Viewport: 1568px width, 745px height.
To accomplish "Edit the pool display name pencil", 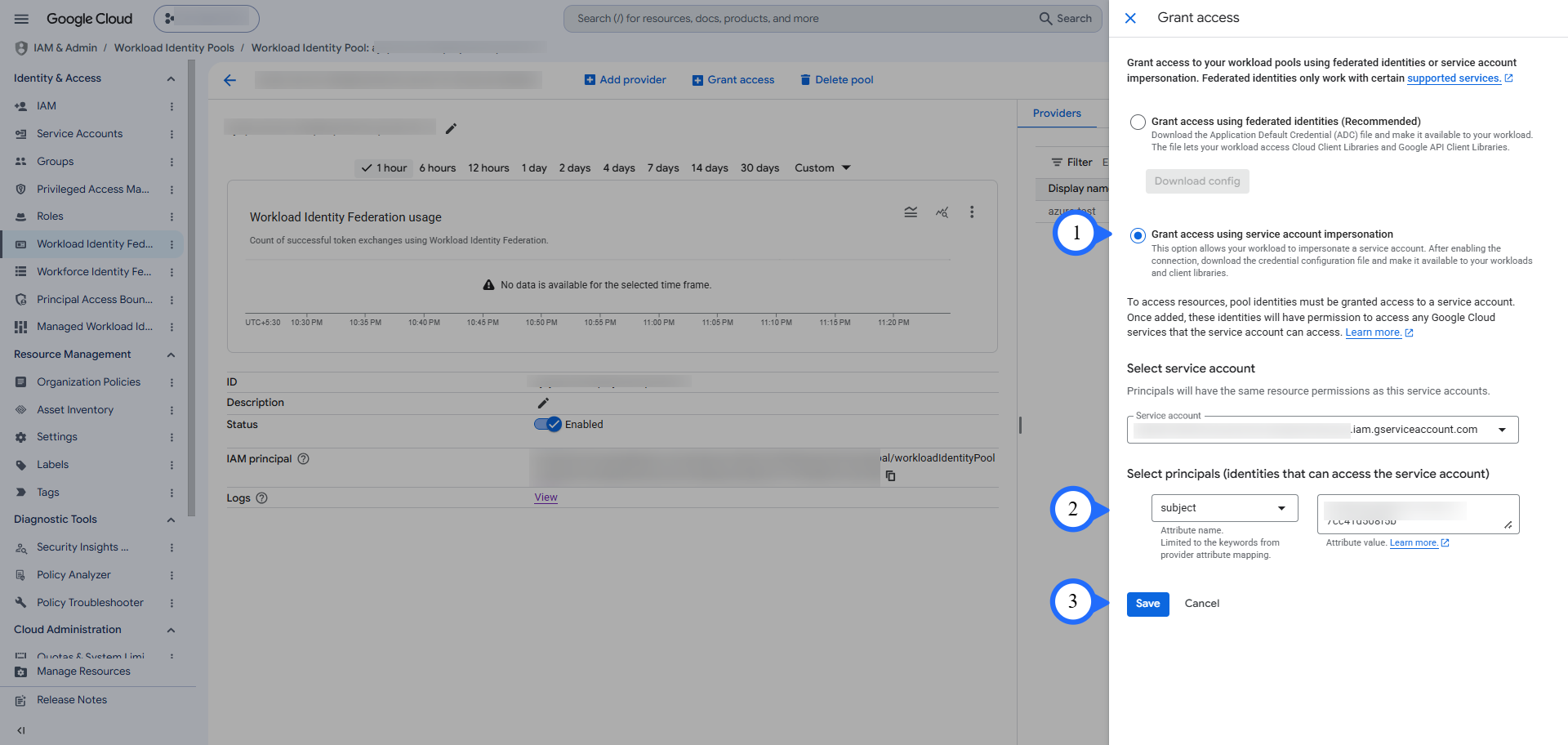I will [x=451, y=128].
